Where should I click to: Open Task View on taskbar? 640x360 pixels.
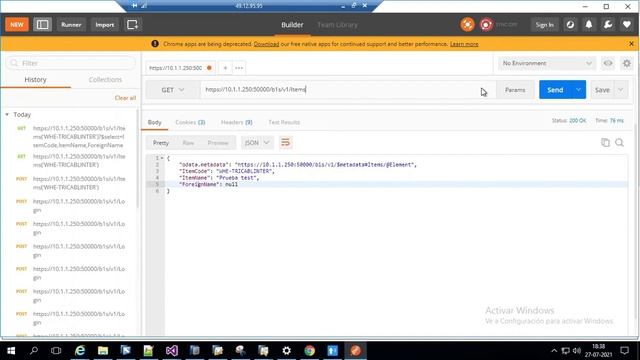(x=56, y=351)
